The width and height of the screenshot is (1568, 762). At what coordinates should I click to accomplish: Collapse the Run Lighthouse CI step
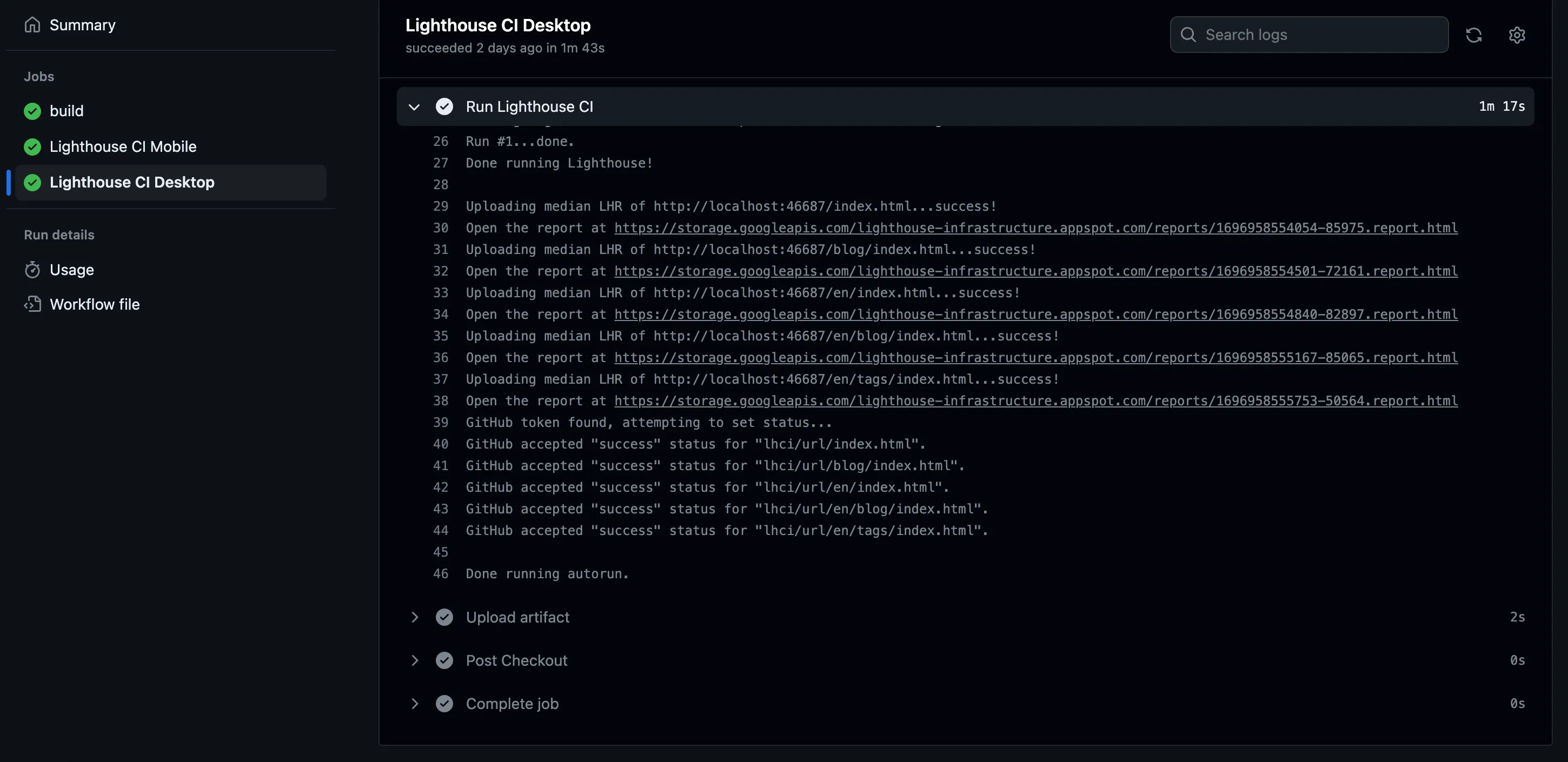[414, 107]
